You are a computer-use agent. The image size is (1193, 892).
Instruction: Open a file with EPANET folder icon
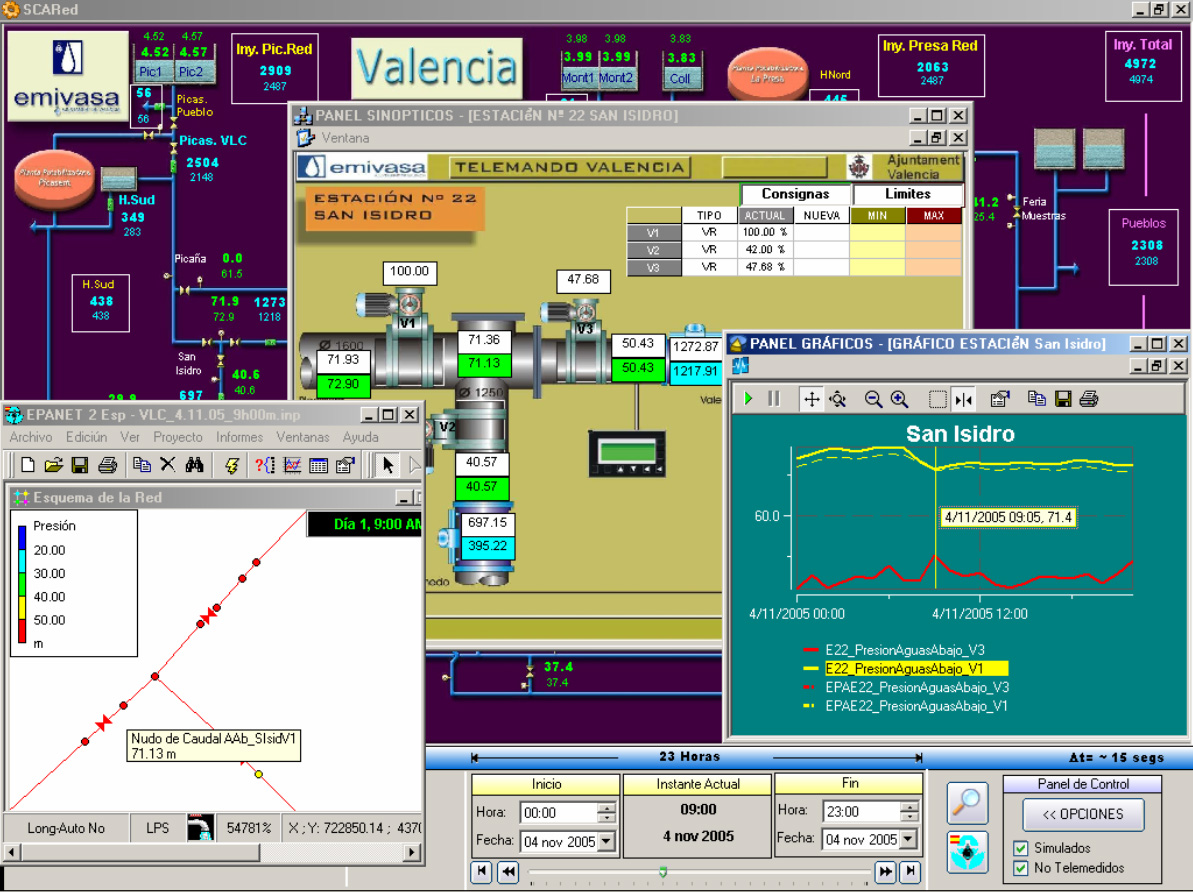[x=53, y=464]
